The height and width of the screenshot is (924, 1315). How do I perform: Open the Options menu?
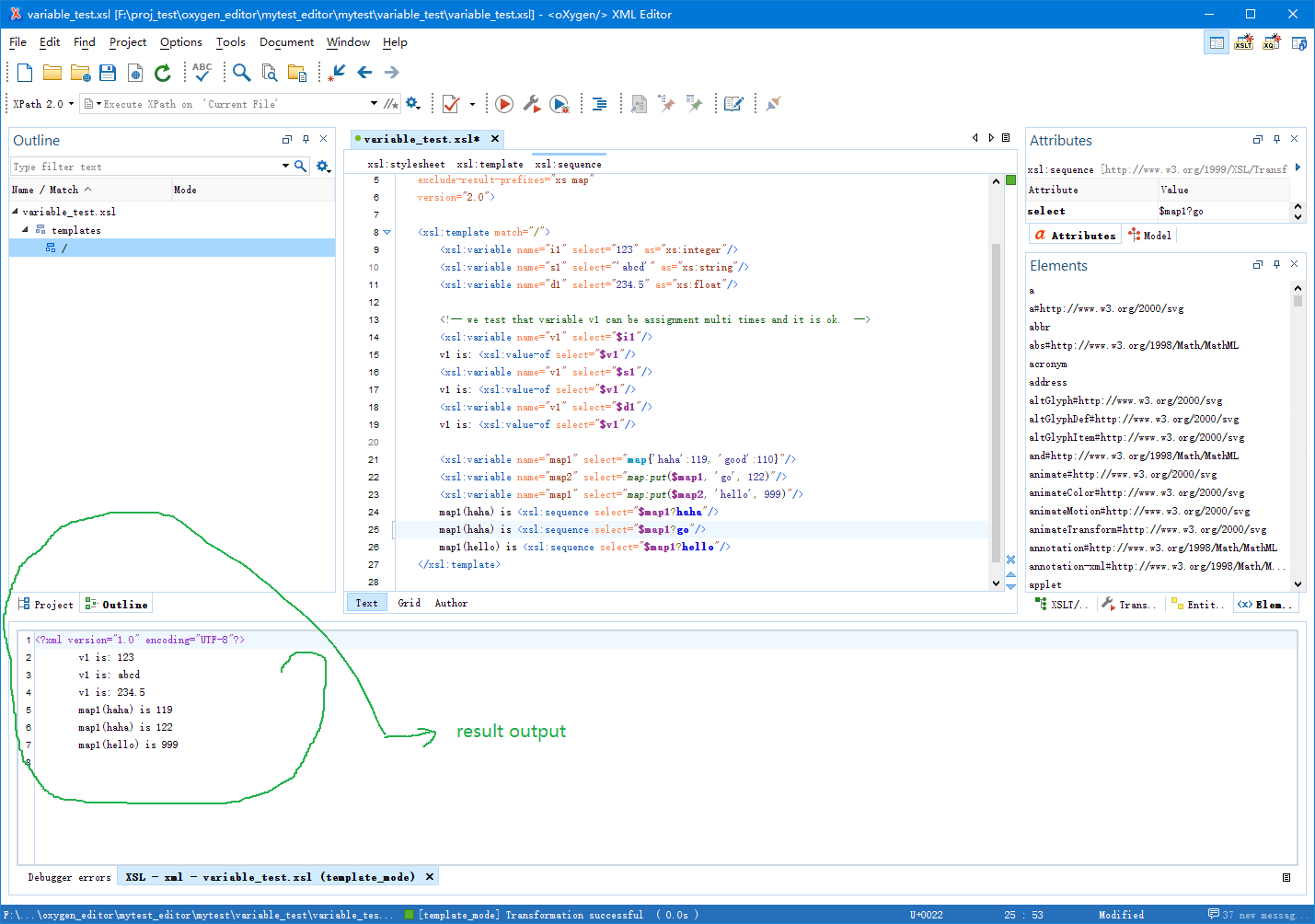pyautogui.click(x=180, y=42)
